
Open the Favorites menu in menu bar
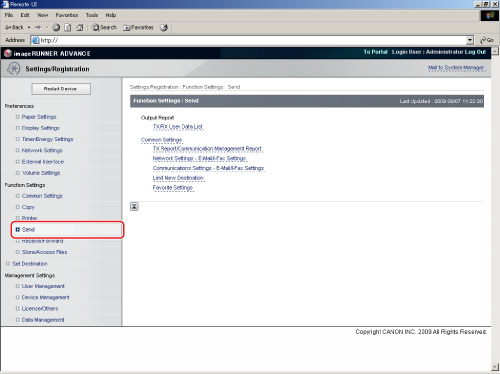coord(67,15)
